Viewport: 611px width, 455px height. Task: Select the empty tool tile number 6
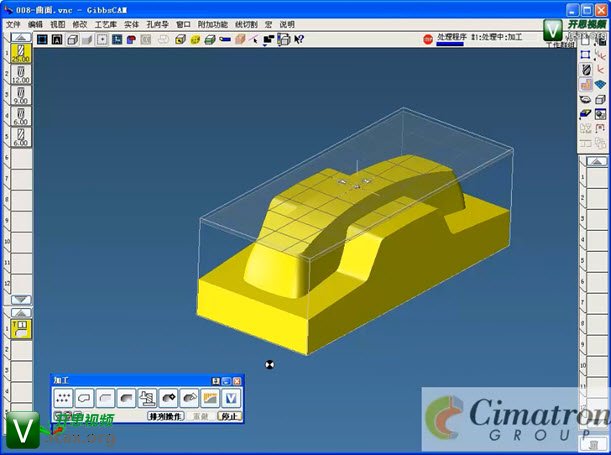(x=21, y=159)
